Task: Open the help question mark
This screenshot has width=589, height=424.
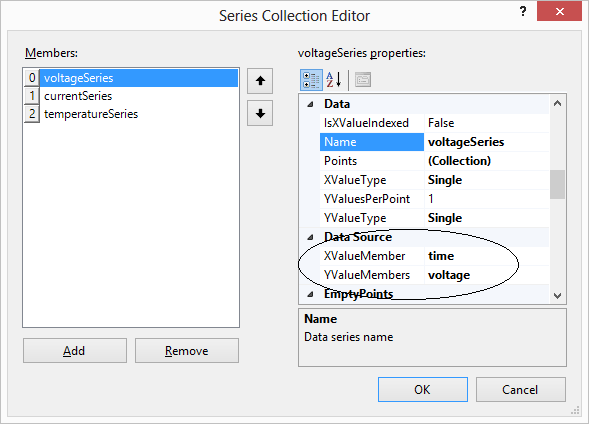Action: pyautogui.click(x=523, y=11)
